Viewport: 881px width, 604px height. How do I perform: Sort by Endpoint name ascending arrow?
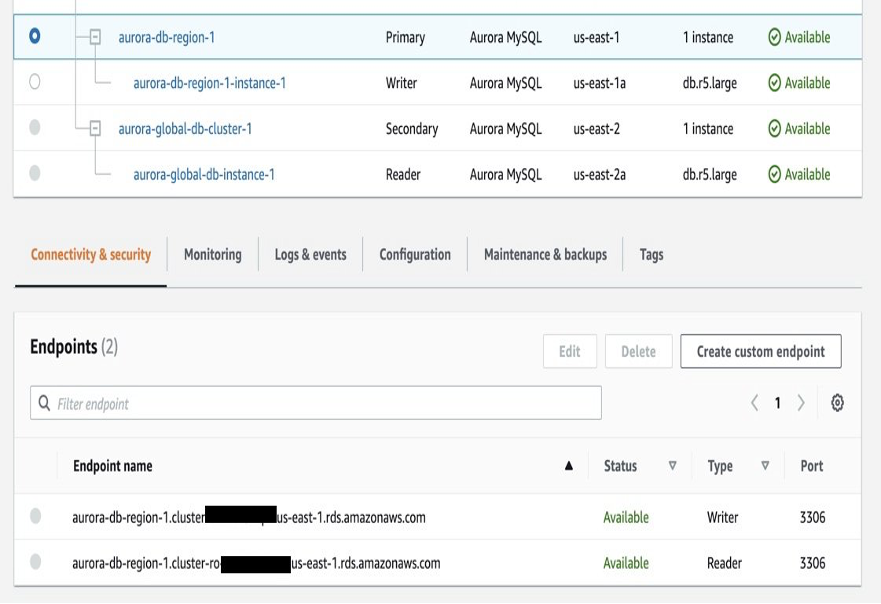click(569, 465)
